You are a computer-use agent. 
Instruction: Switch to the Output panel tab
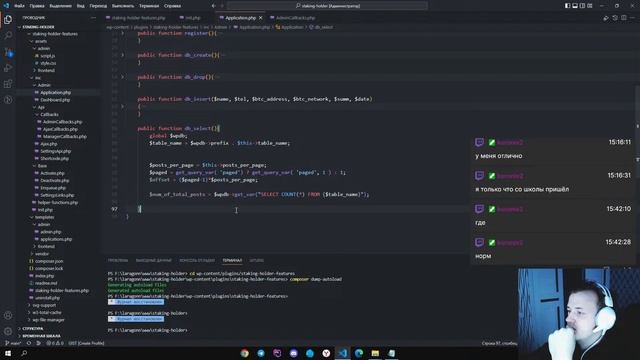pos(153,260)
